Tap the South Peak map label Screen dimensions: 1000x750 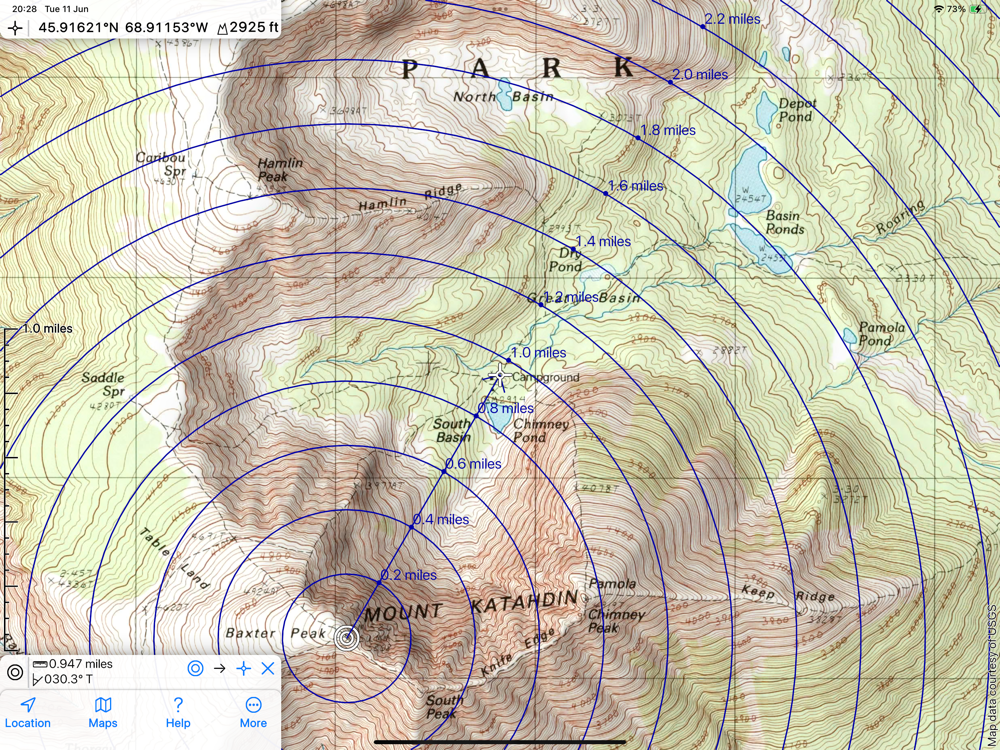pos(445,707)
